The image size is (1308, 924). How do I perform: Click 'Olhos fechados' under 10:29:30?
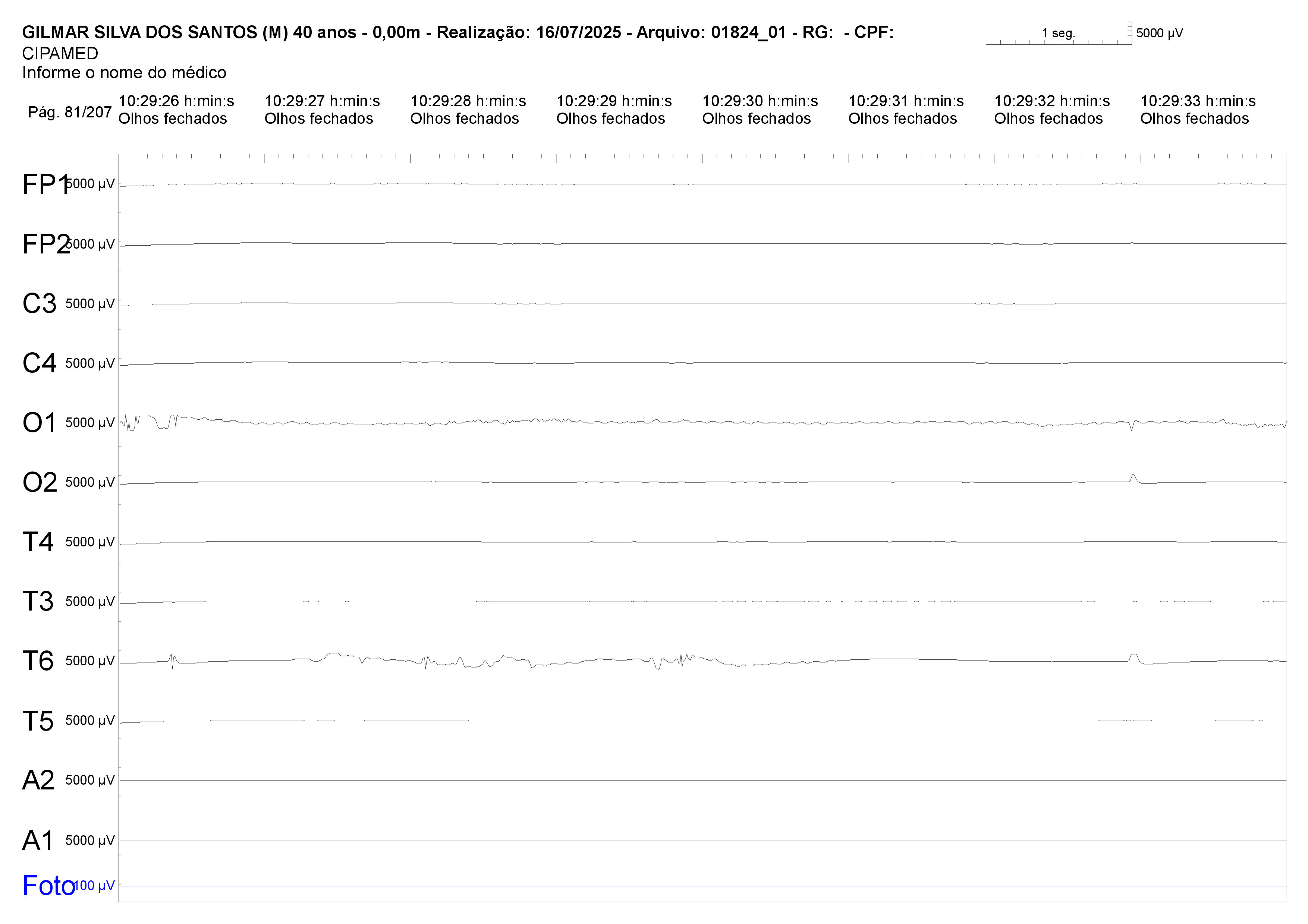(x=757, y=119)
